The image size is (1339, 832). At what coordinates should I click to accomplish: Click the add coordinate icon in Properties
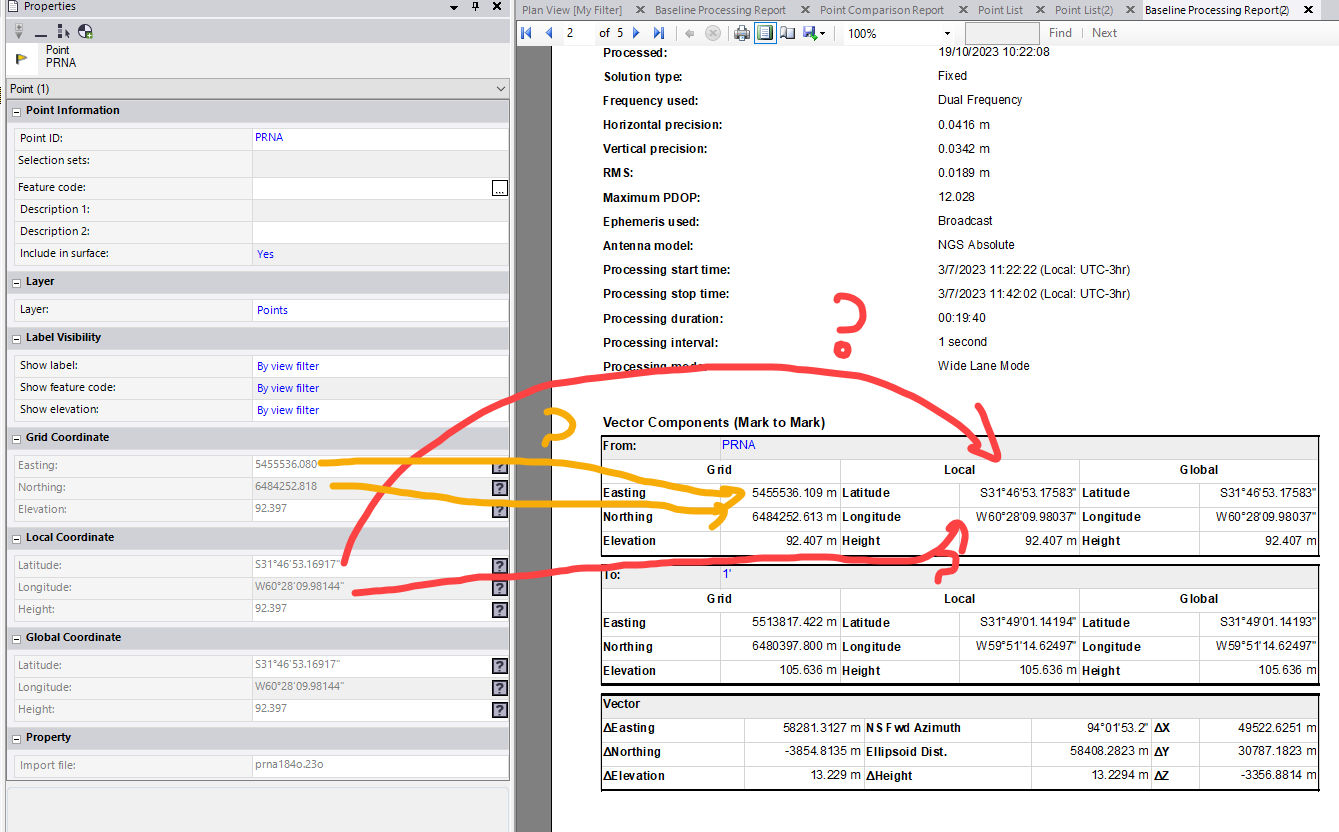pos(86,32)
